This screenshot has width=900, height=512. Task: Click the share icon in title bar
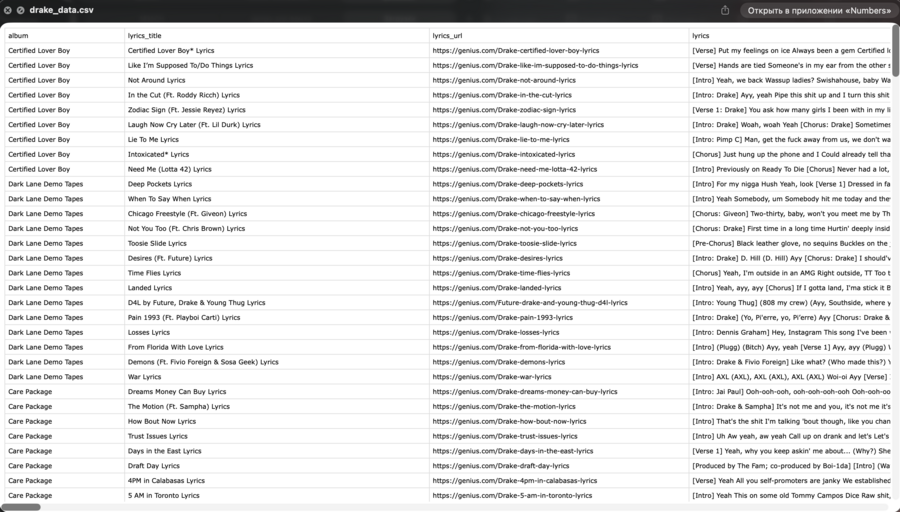(x=725, y=10)
